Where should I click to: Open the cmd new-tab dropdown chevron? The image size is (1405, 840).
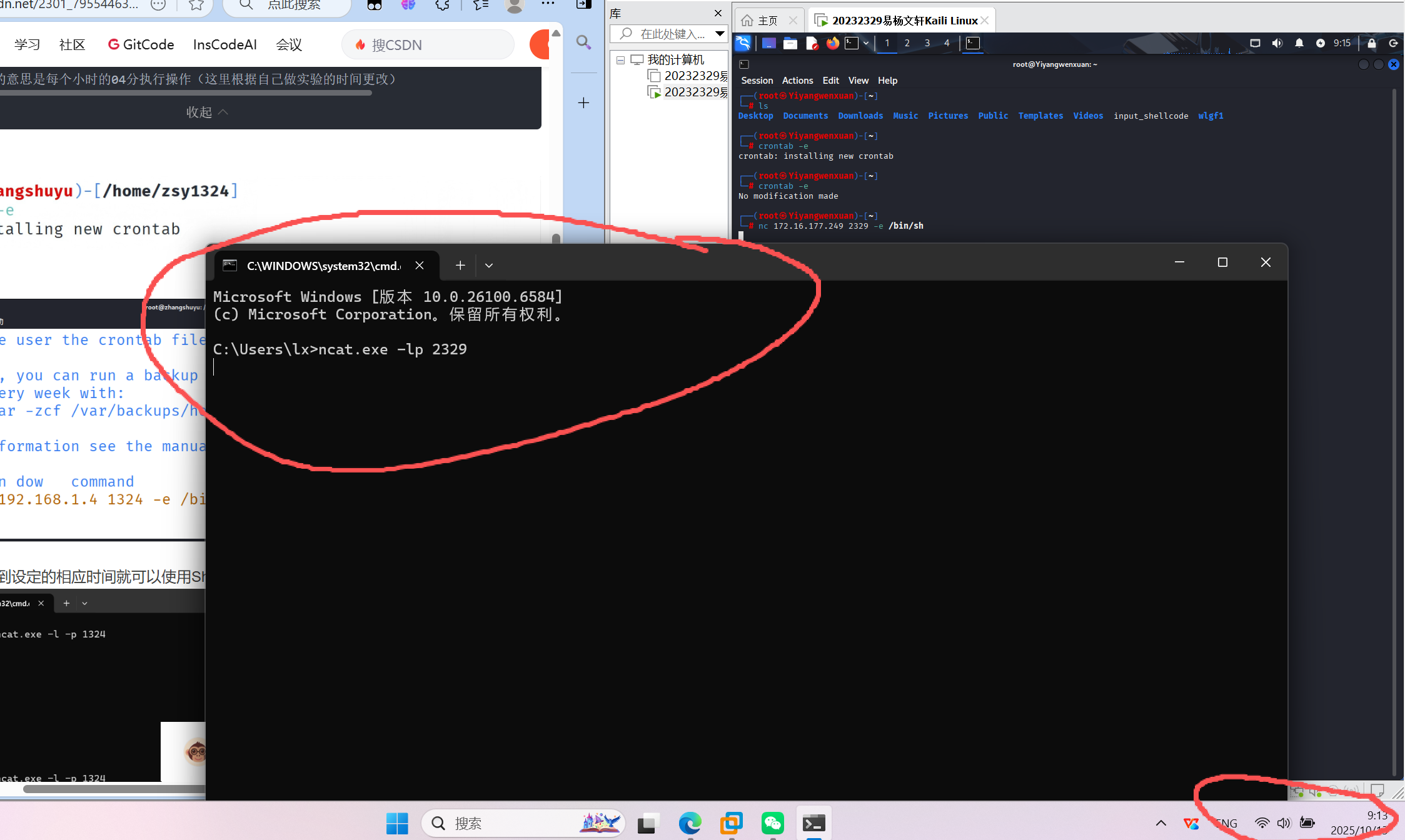pyautogui.click(x=489, y=266)
